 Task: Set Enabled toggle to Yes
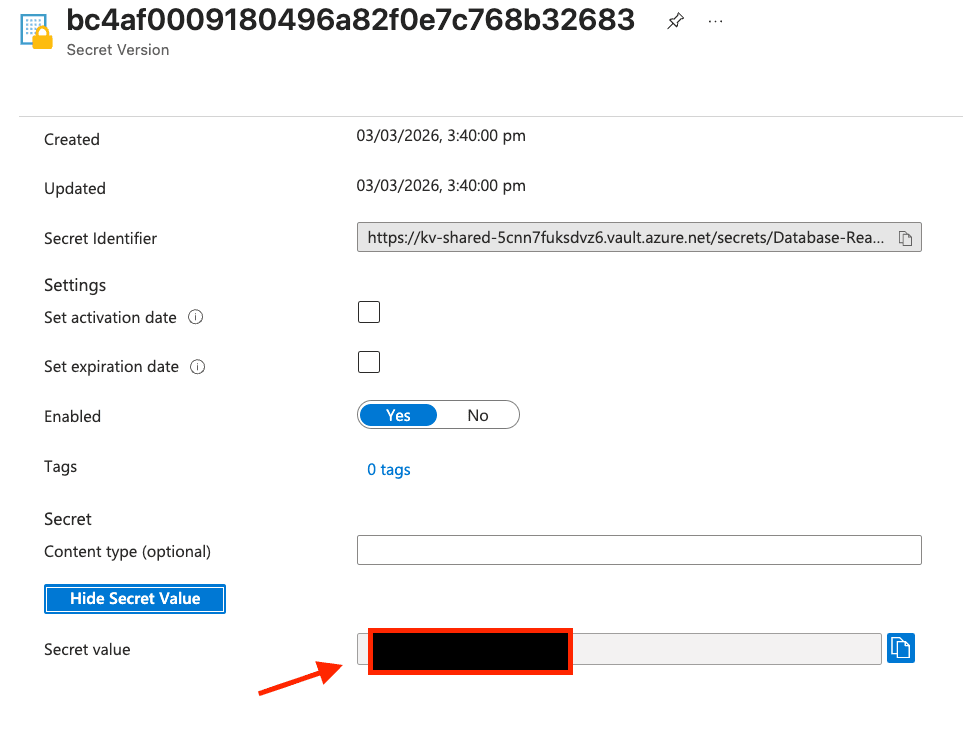398,415
